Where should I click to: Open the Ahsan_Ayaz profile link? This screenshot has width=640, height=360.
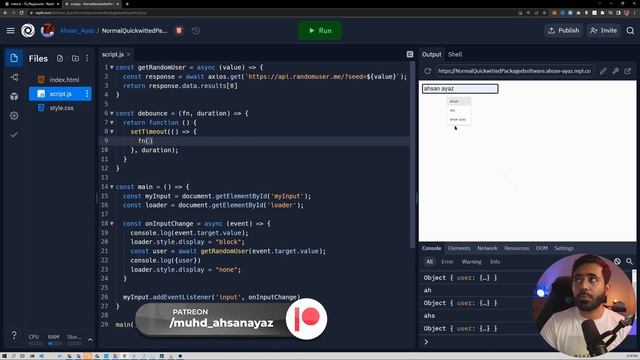click(77, 31)
